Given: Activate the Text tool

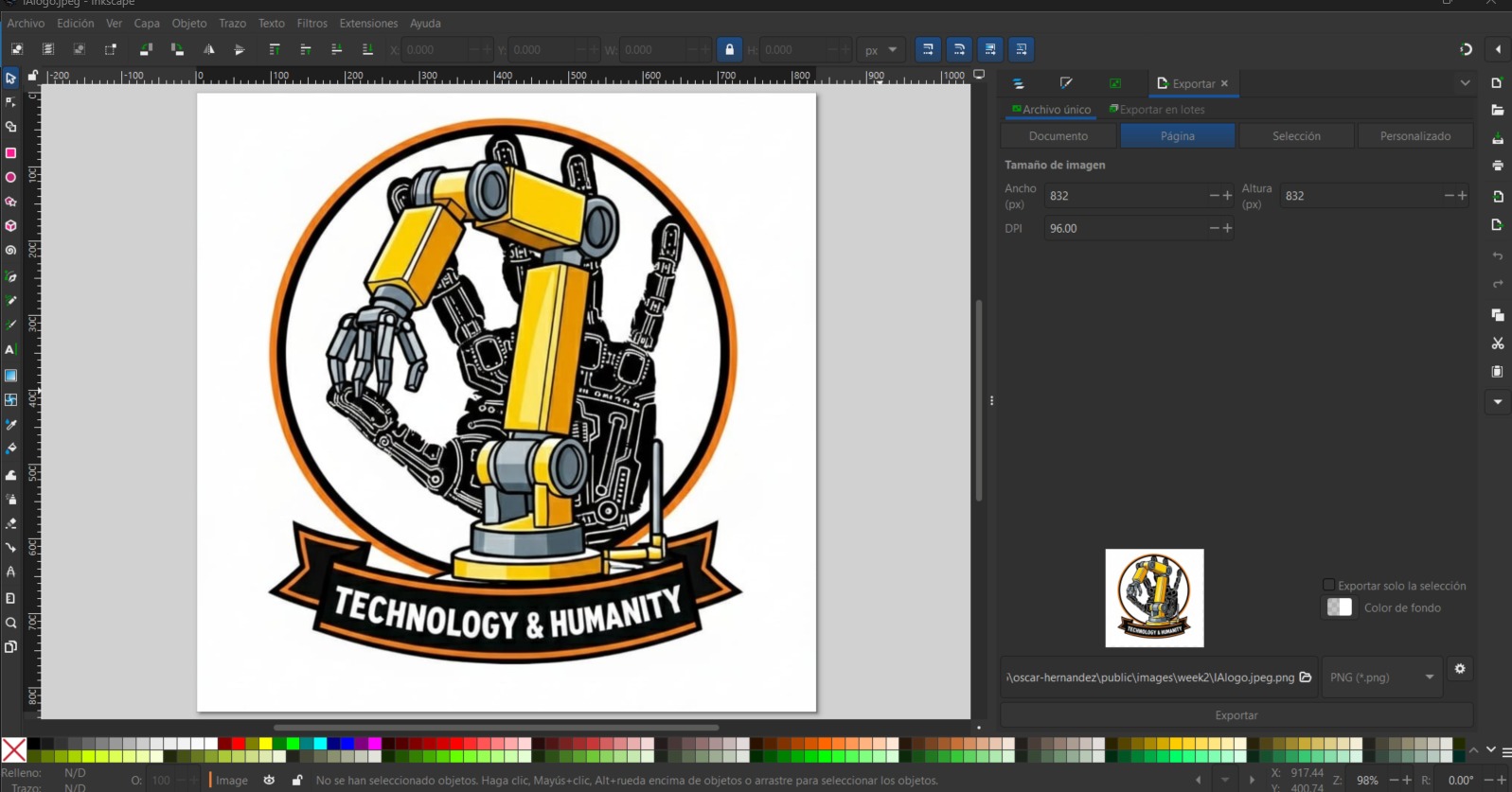Looking at the screenshot, I should click(10, 350).
